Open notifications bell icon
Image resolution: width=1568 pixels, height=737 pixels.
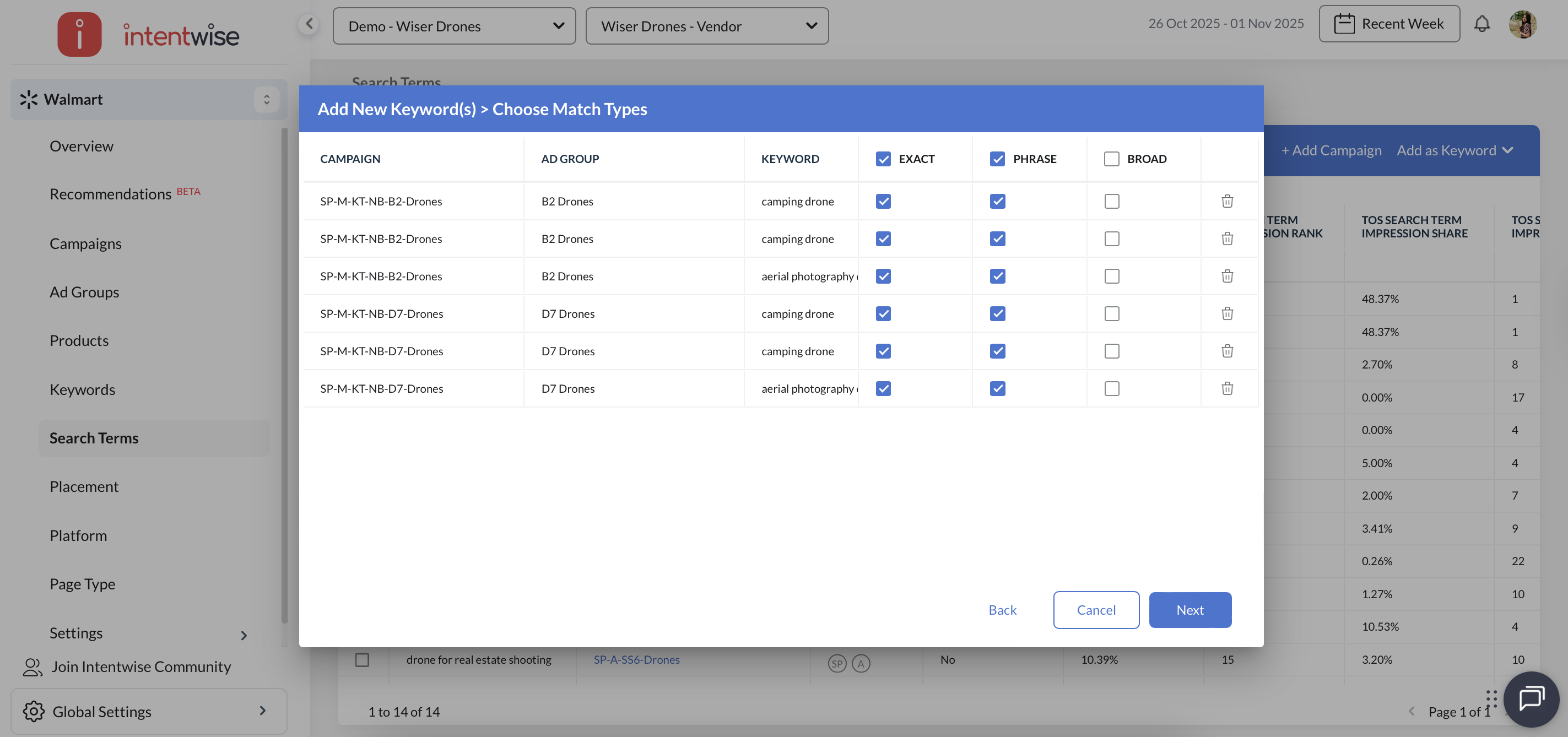(1482, 24)
